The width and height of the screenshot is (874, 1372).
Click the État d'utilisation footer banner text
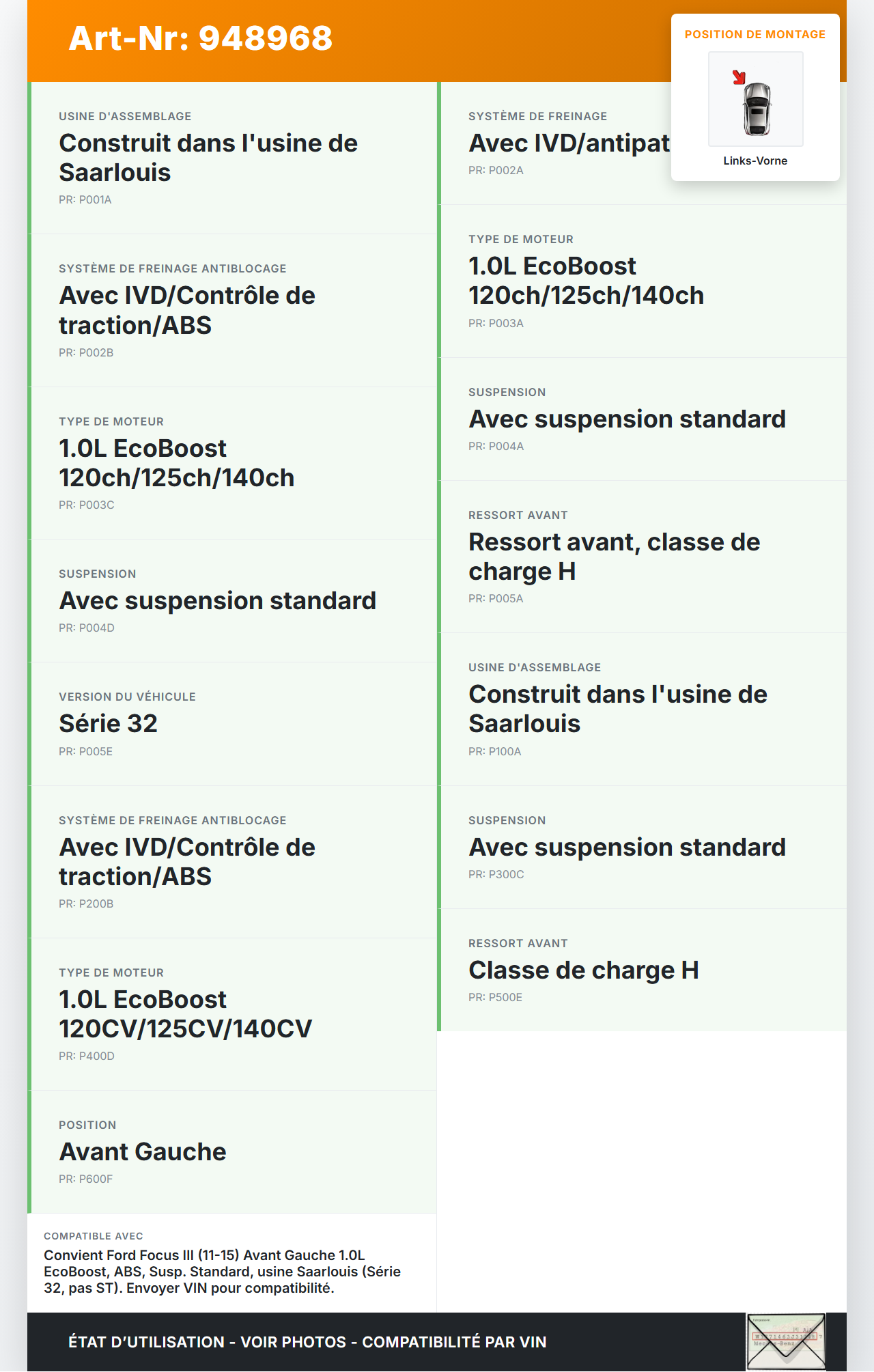tap(307, 1342)
